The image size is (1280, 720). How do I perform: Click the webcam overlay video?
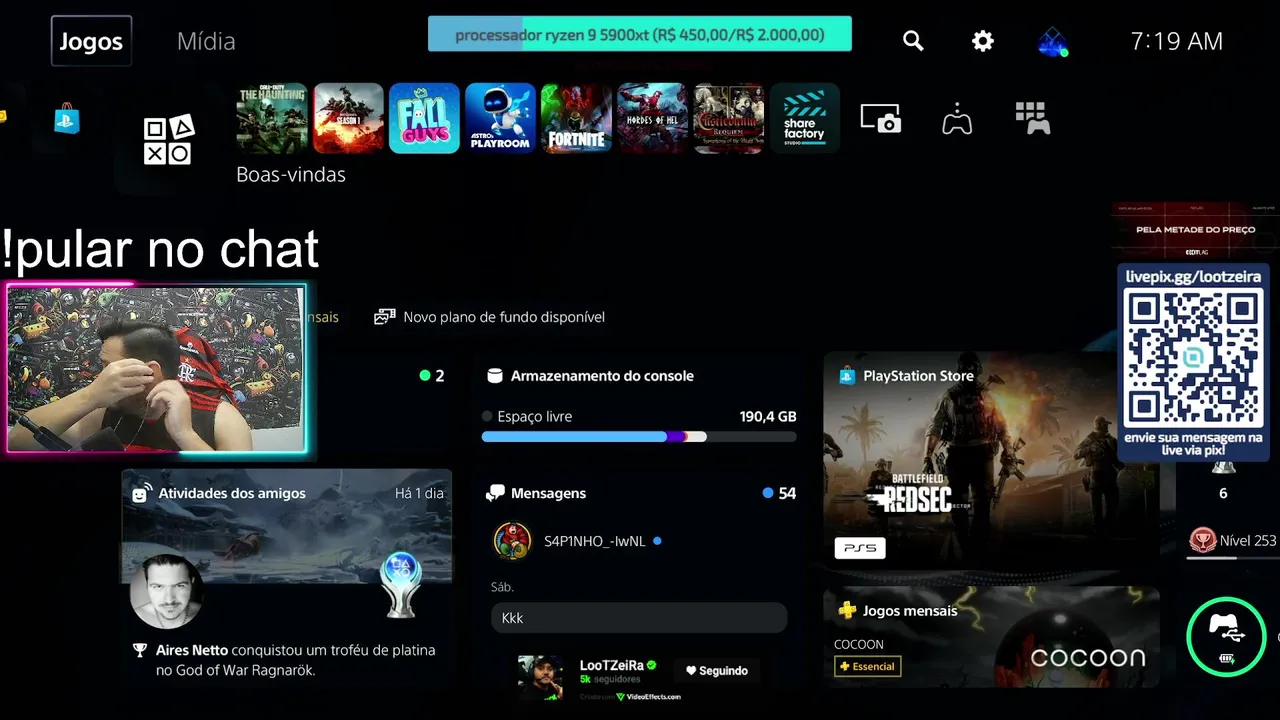tap(156, 369)
